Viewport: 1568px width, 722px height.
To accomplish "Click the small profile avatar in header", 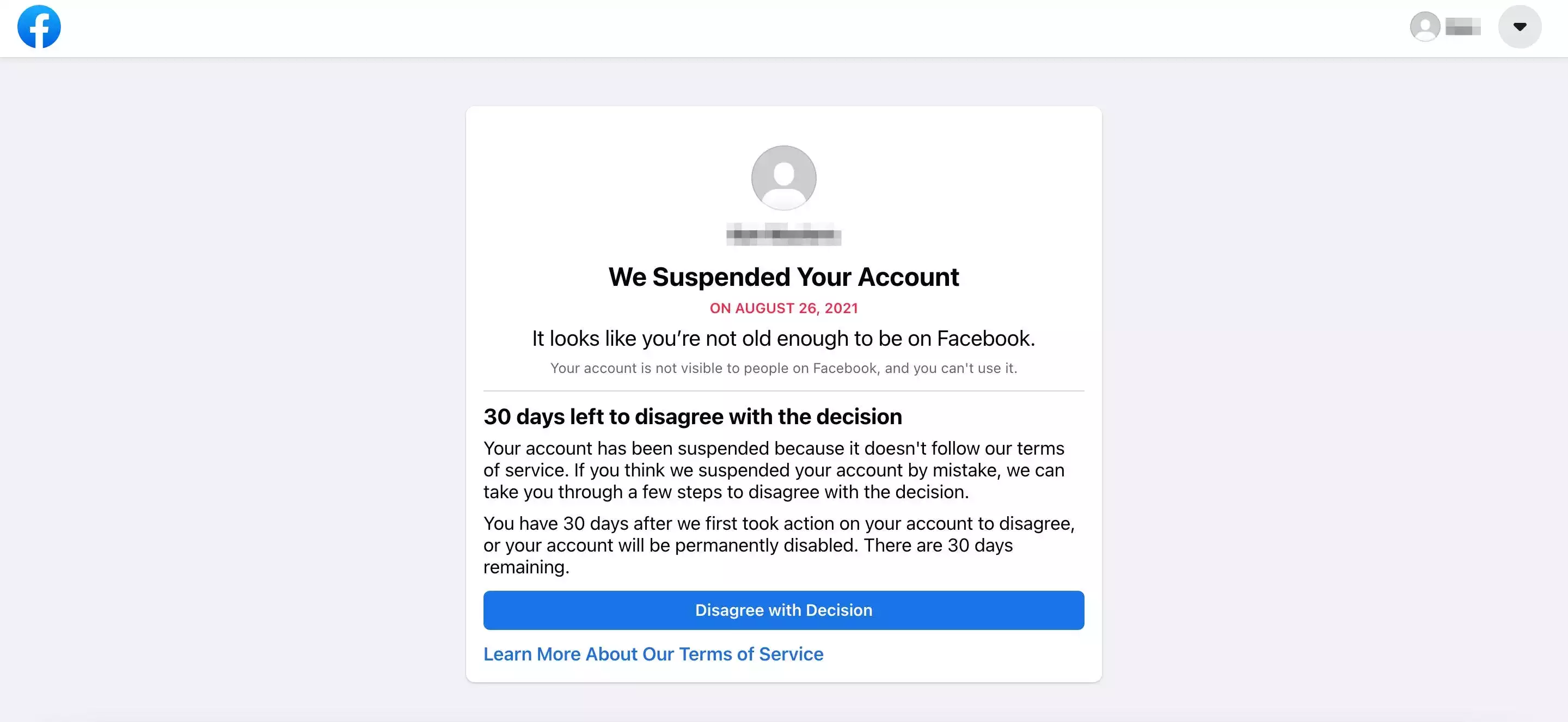I will point(1425,27).
